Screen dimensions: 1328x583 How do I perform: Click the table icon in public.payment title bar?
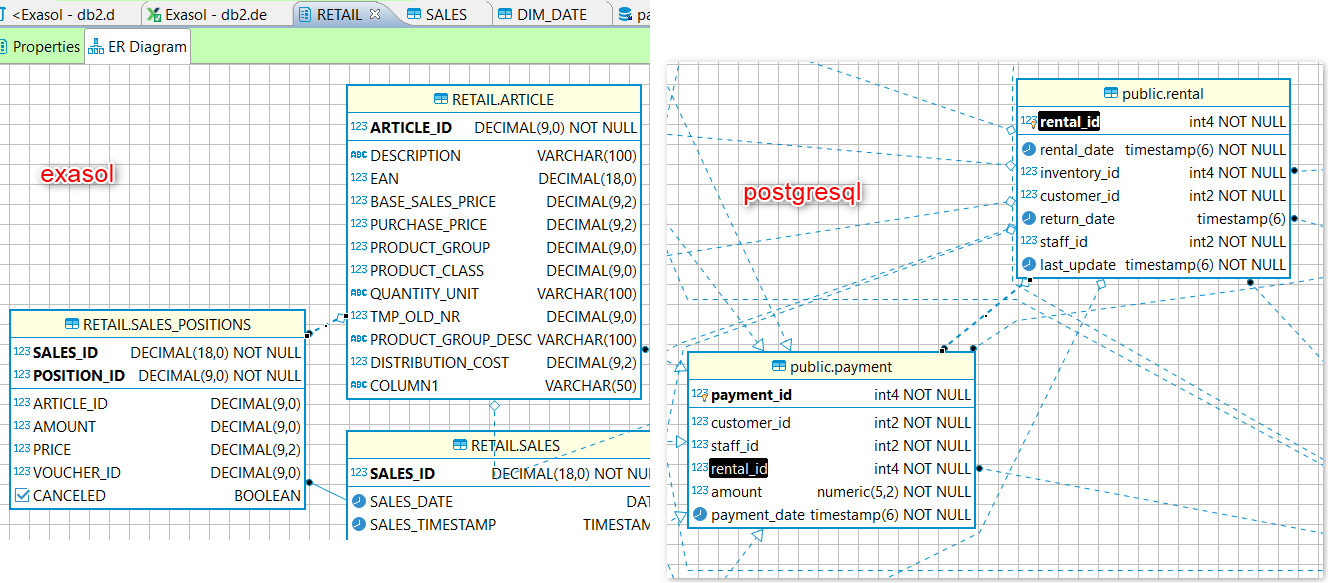pyautogui.click(x=777, y=367)
